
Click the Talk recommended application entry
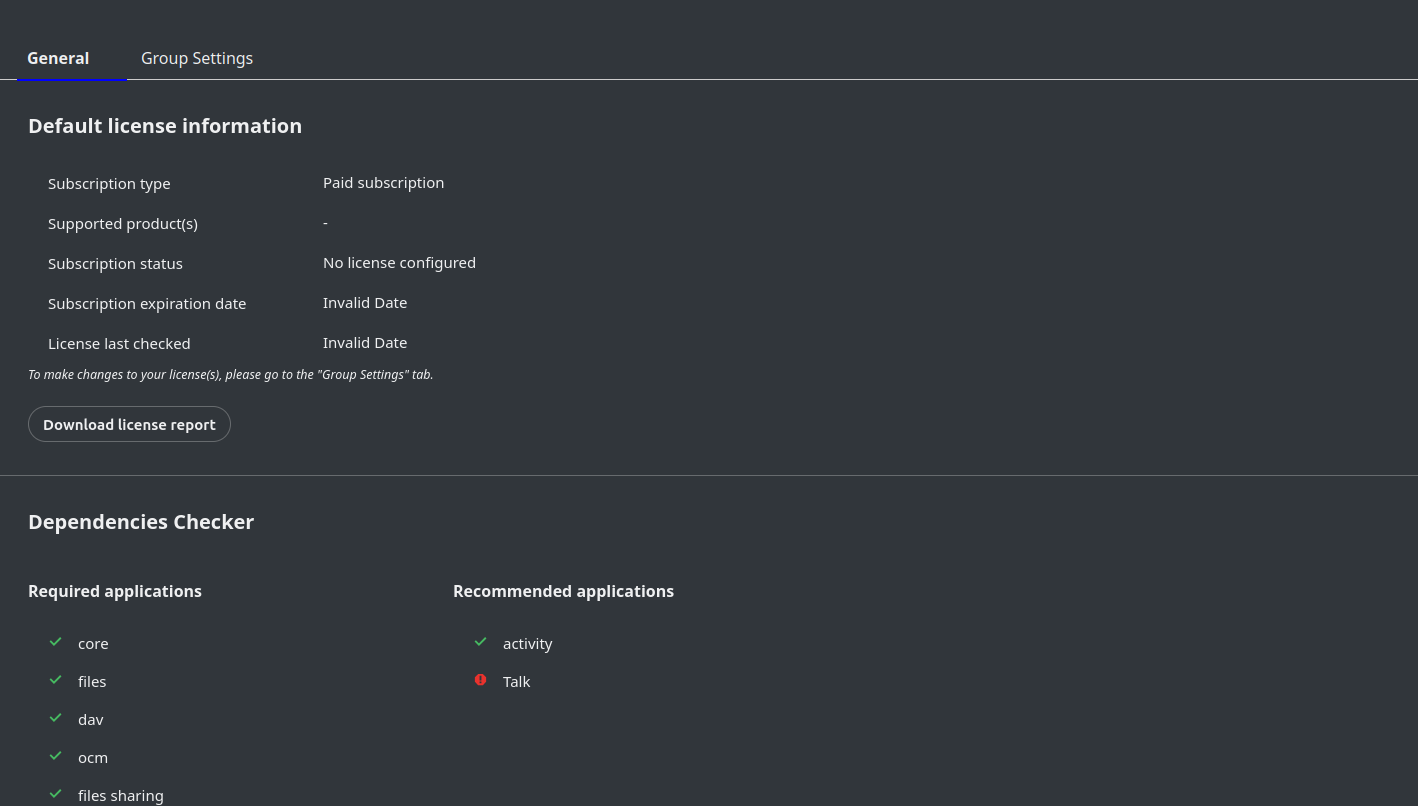tap(516, 682)
